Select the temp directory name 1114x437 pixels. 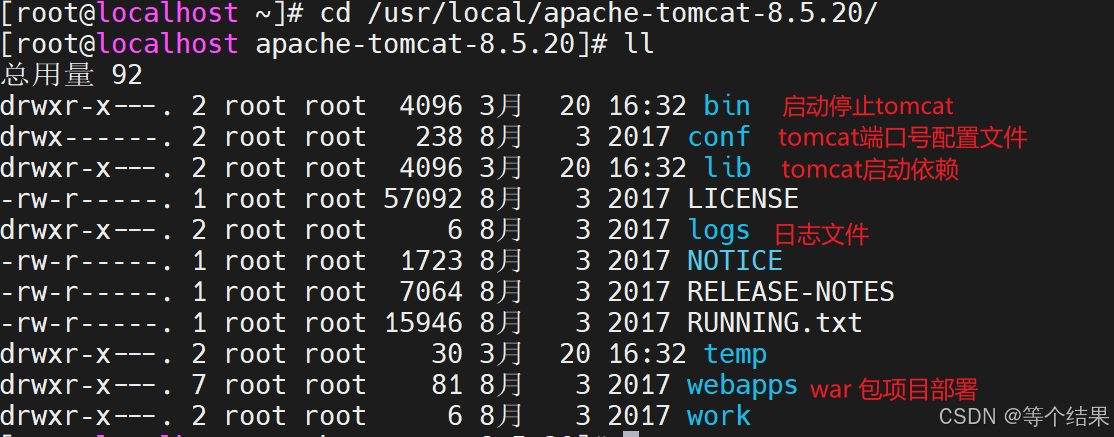[x=735, y=354]
